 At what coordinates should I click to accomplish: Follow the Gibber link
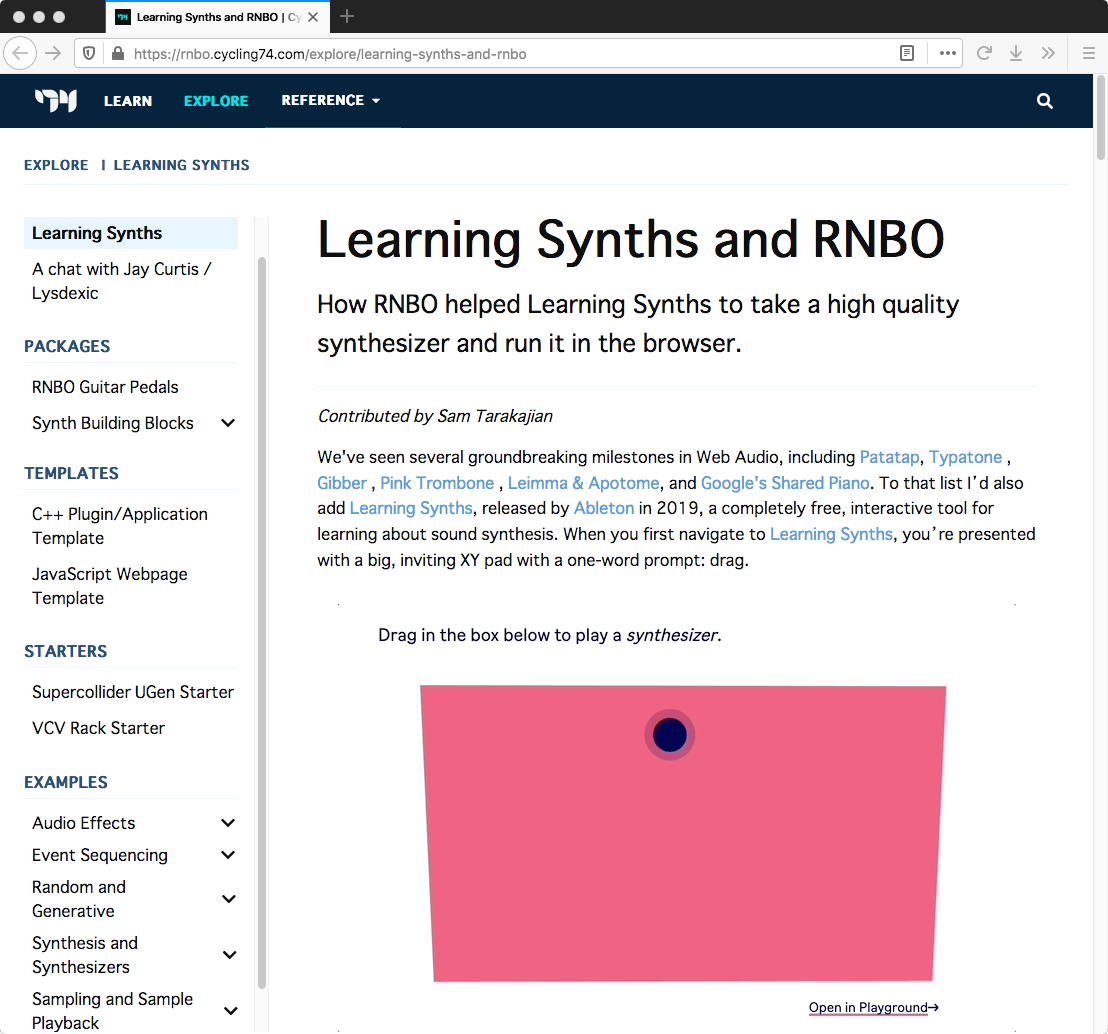pyautogui.click(x=342, y=483)
